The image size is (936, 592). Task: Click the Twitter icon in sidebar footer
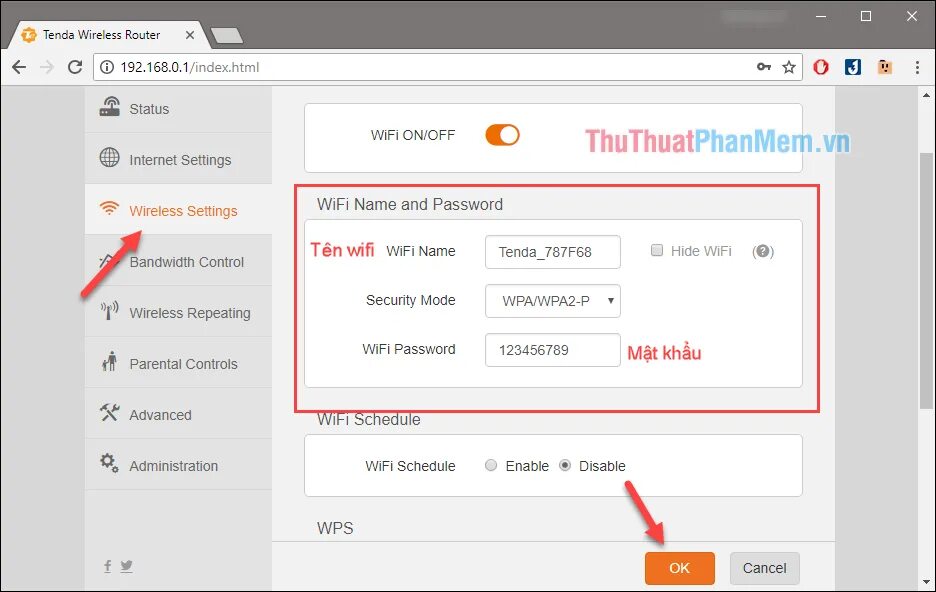pyautogui.click(x=127, y=566)
